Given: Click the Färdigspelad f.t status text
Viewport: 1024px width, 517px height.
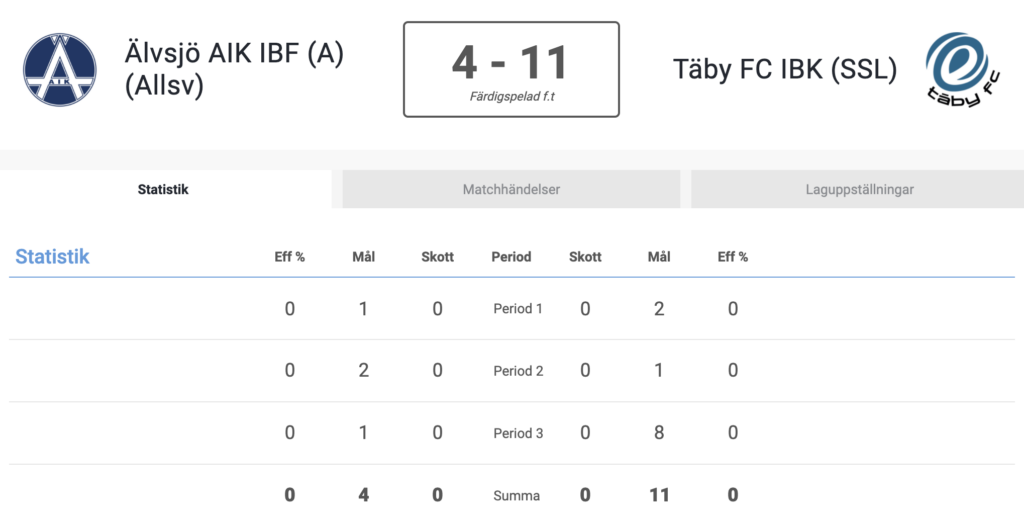Looking at the screenshot, I should click(x=512, y=97).
